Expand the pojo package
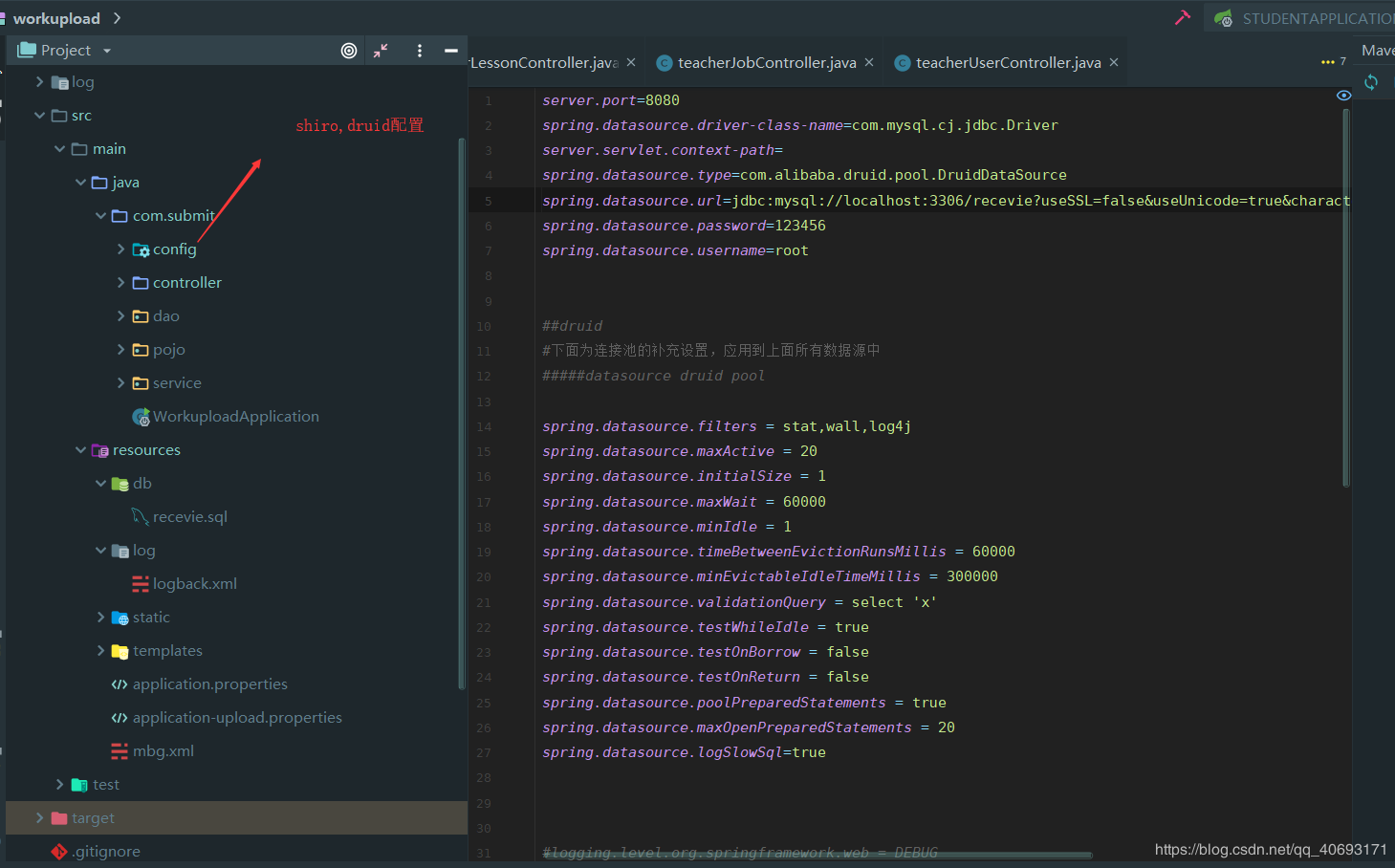 tap(120, 350)
